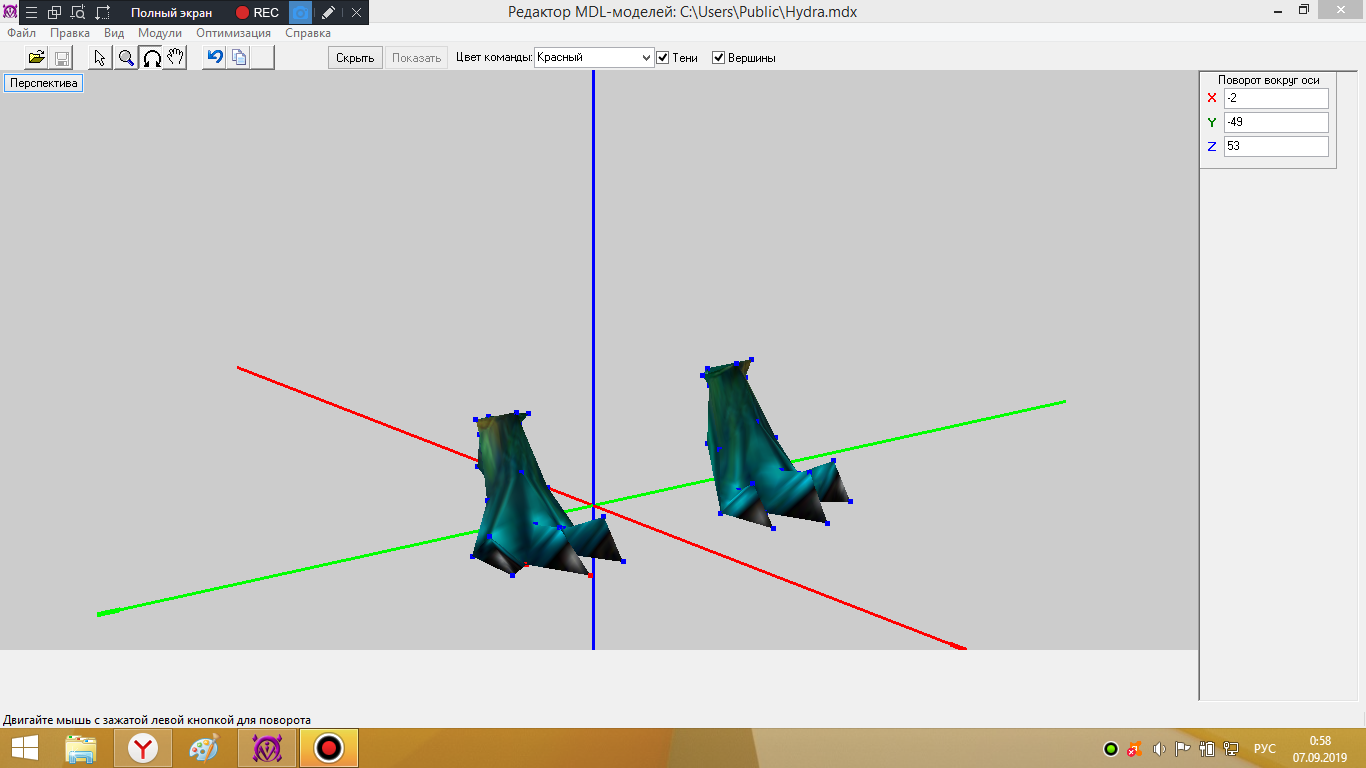The height and width of the screenshot is (768, 1366).
Task: Click the recorder window-capture mode icon
Action: pyautogui.click(x=55, y=13)
